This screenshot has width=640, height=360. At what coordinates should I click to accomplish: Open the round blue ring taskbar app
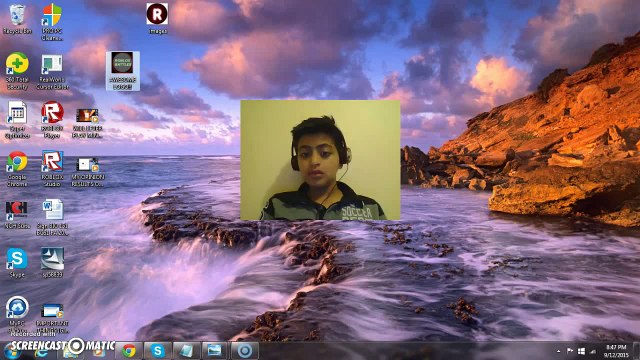coord(244,351)
